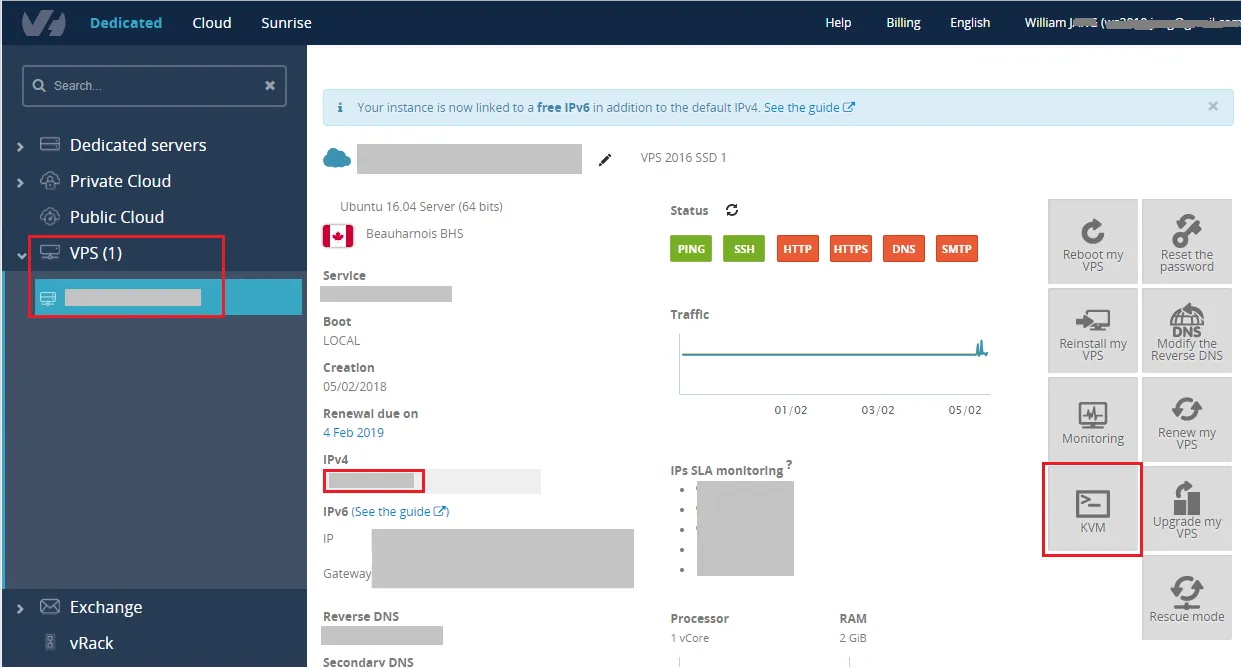The width and height of the screenshot is (1241, 668).
Task: Click the Dedicated servers icon
Action: [x=50, y=145]
